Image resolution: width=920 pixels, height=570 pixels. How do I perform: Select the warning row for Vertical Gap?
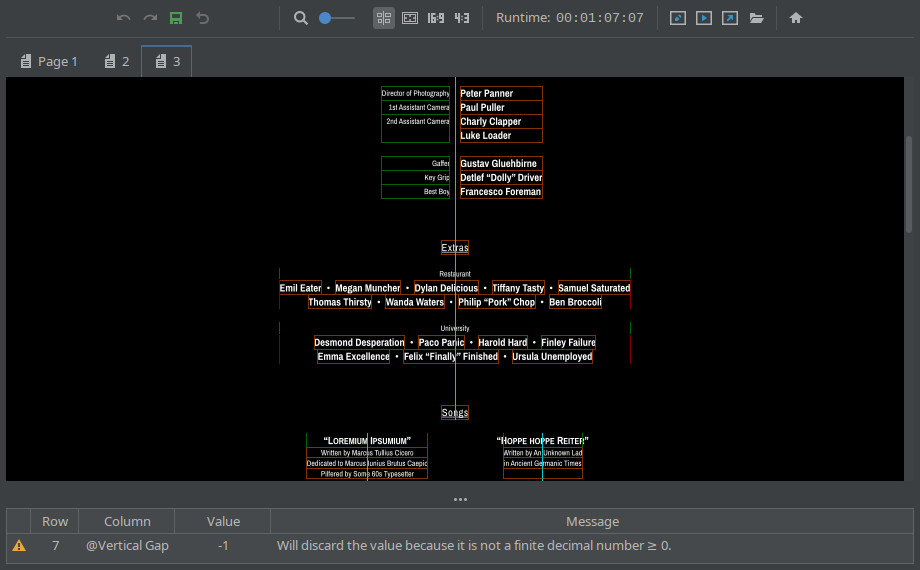click(460, 546)
